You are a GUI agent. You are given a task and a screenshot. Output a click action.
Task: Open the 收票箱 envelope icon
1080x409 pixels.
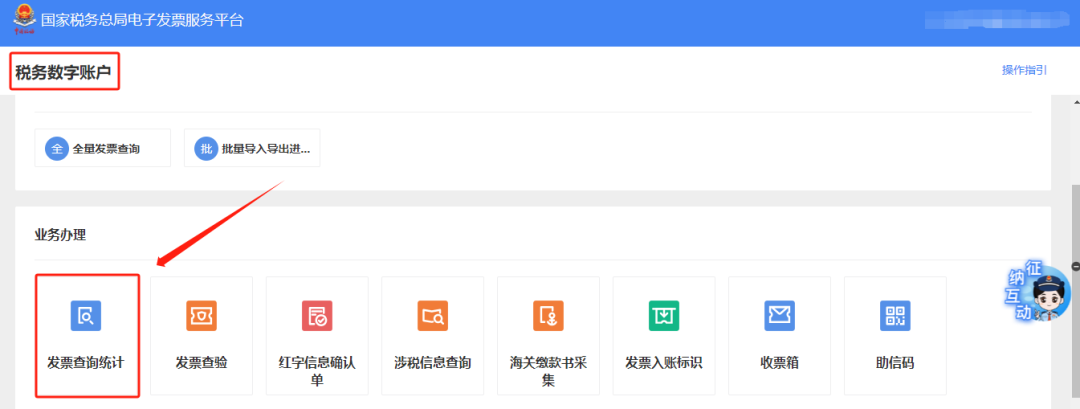click(779, 316)
